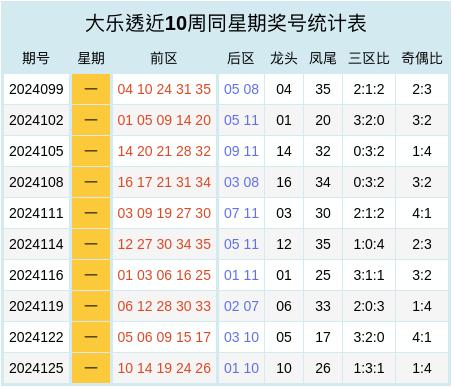Click issue number 2024108

click(36, 182)
